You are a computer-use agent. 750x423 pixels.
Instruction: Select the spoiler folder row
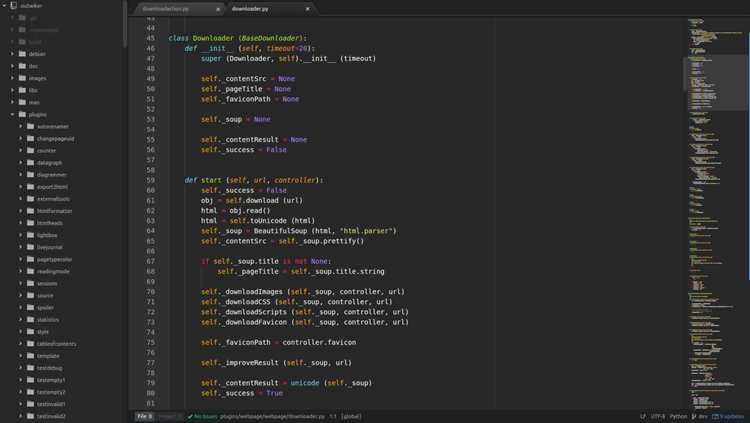pos(62,307)
